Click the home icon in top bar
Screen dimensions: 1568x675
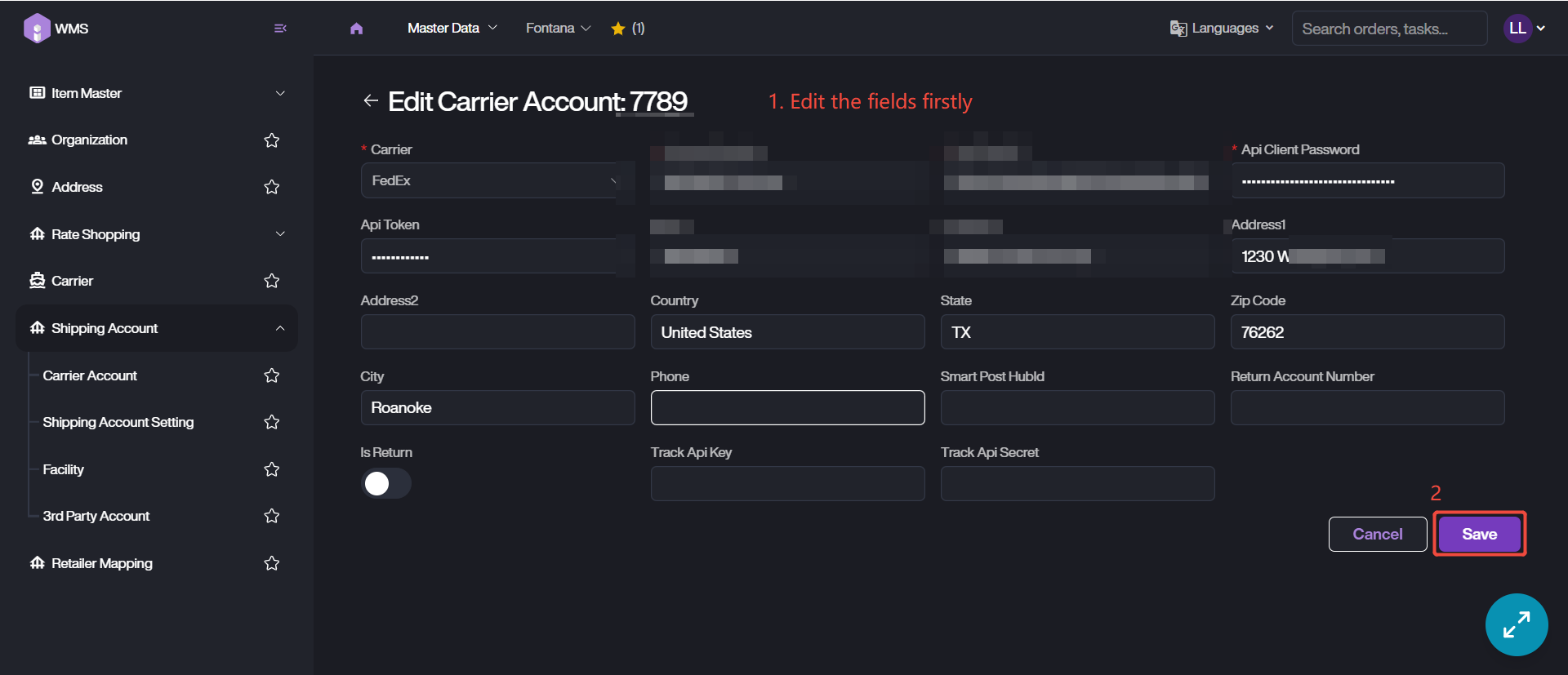356,29
